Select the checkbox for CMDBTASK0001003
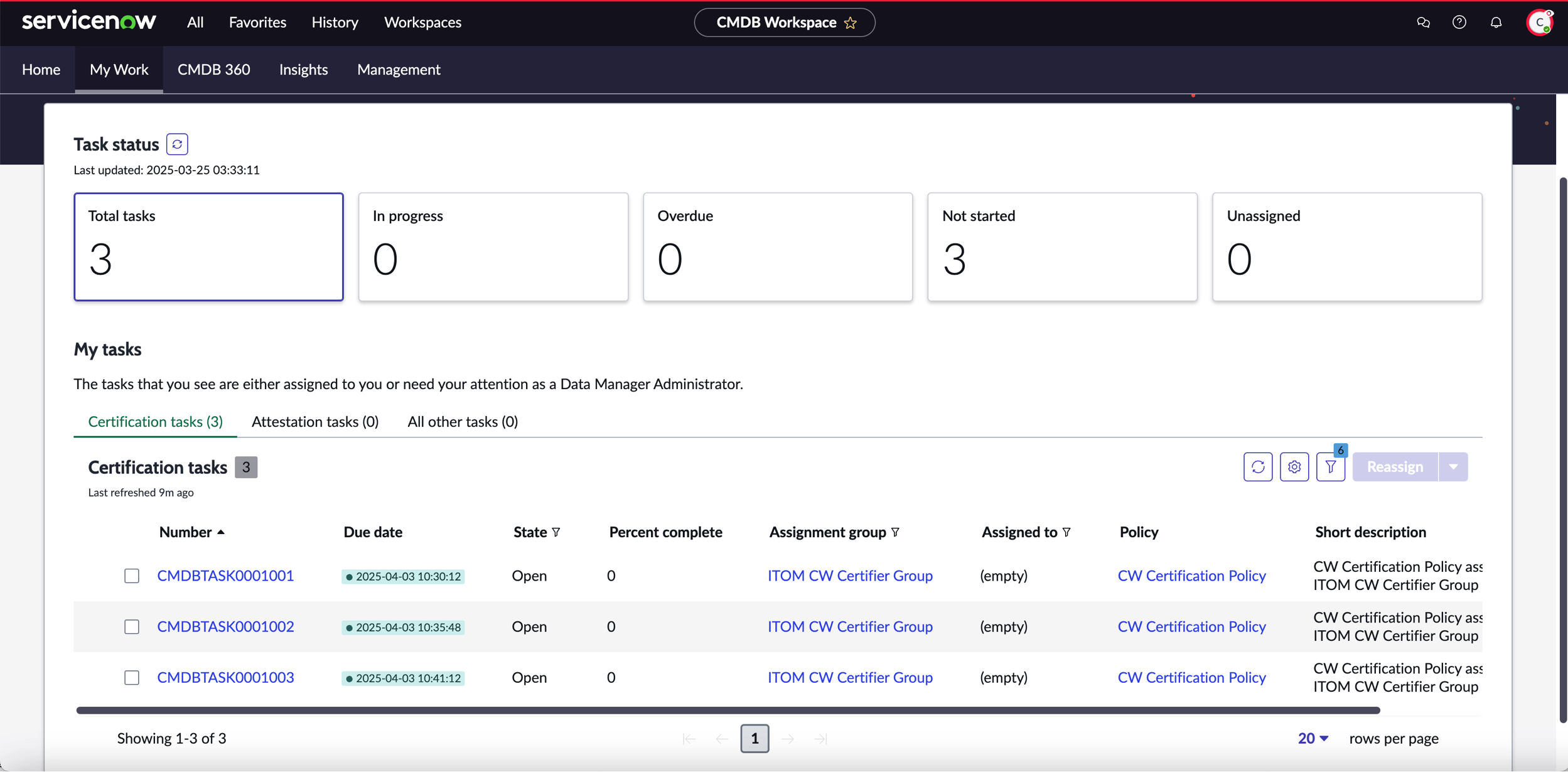This screenshot has height=772, width=1568. 132,678
